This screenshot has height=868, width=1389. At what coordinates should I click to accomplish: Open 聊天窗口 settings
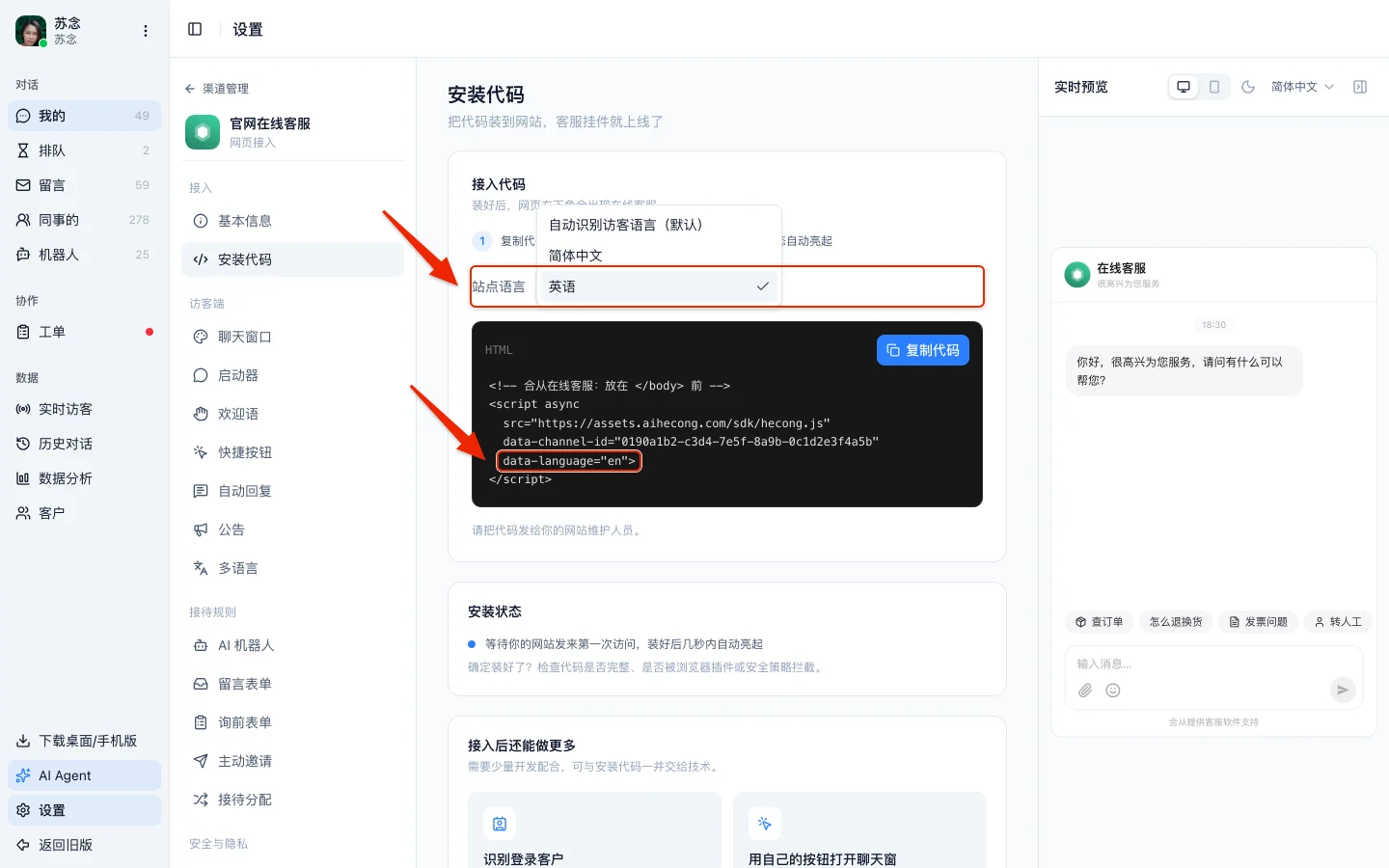pos(292,337)
